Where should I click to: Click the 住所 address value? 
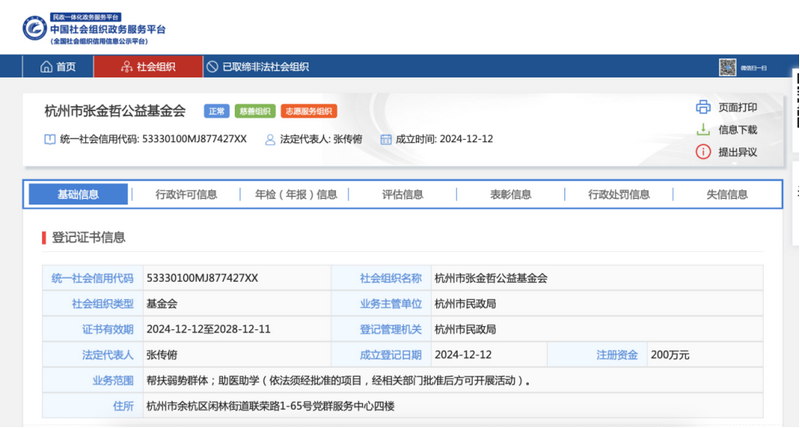click(x=270, y=406)
